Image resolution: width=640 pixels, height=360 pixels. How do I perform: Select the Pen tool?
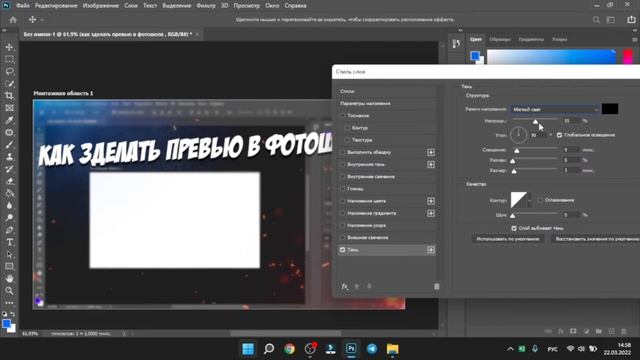point(9,230)
